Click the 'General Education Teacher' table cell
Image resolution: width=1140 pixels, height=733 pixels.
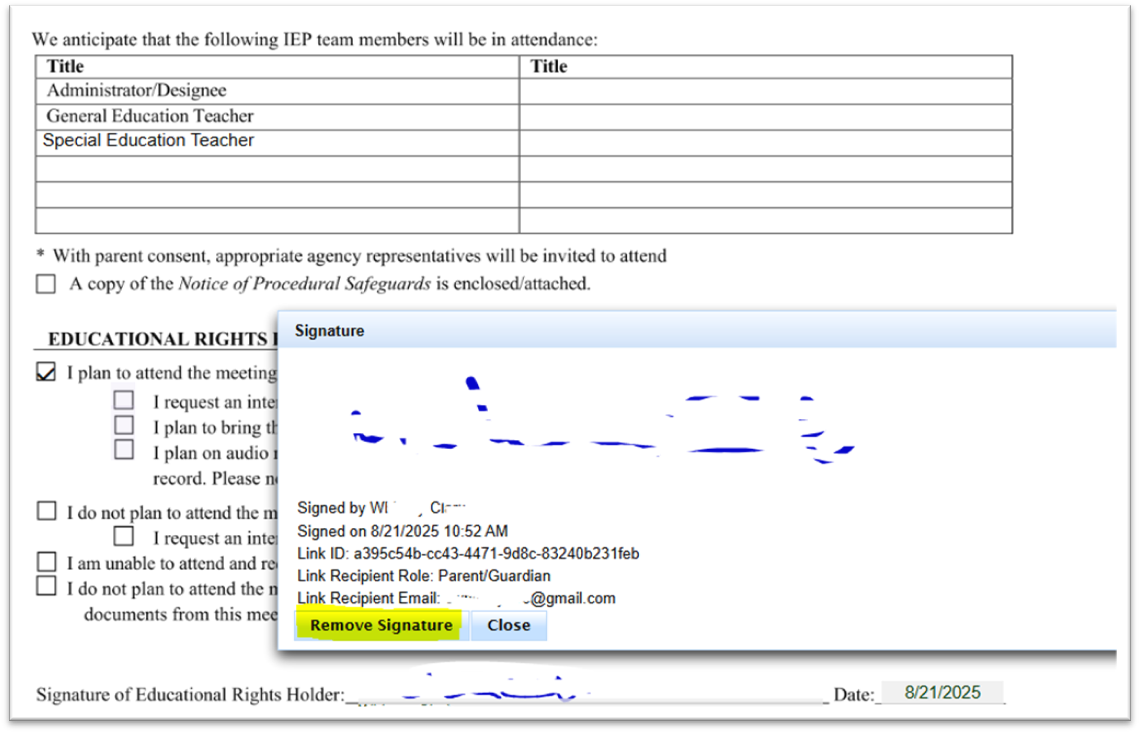point(277,117)
